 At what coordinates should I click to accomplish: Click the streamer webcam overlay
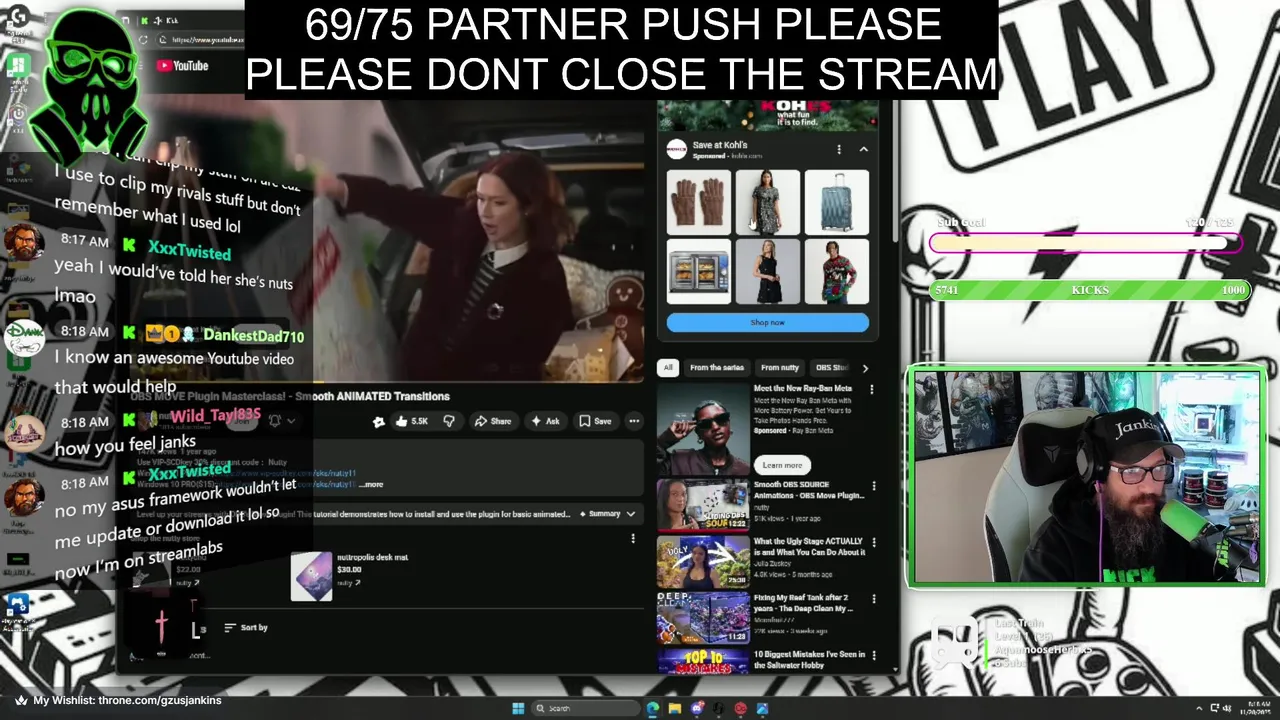coord(1087,476)
